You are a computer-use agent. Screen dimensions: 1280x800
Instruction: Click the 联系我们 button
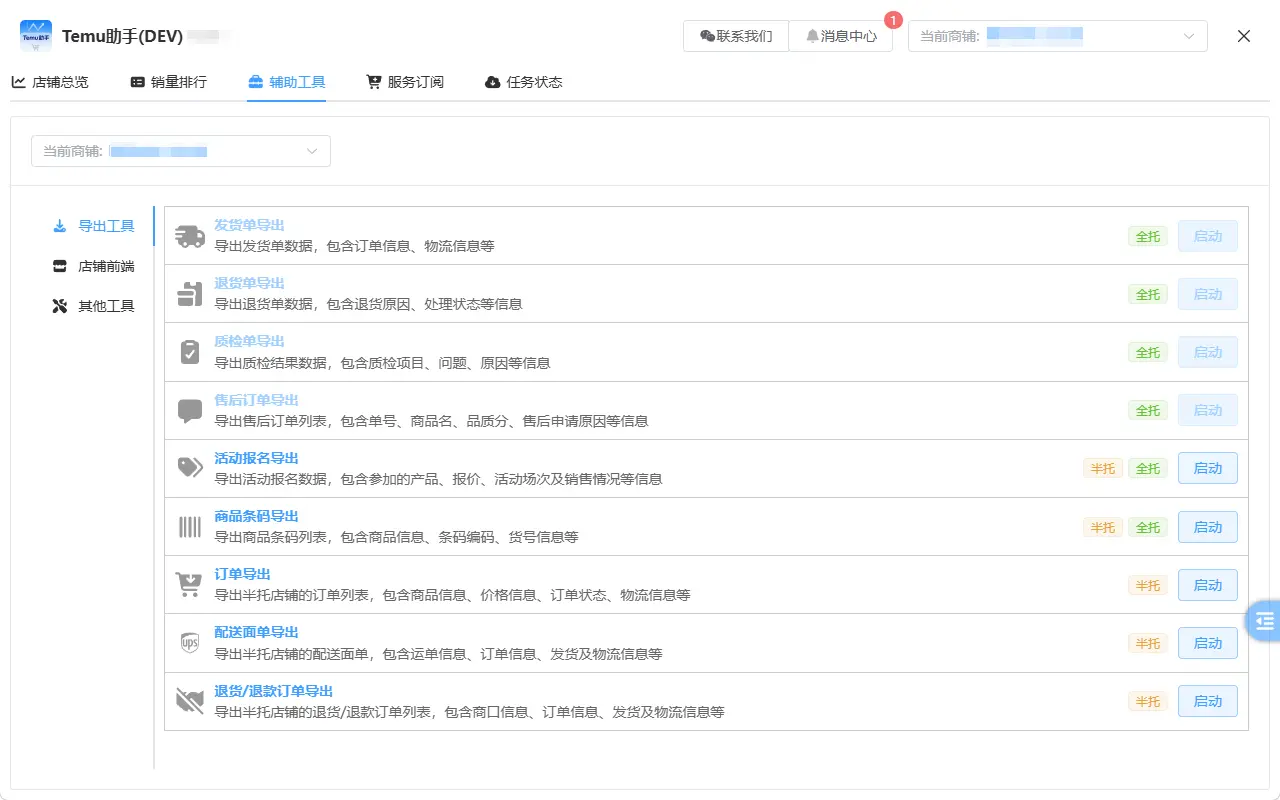pos(736,36)
